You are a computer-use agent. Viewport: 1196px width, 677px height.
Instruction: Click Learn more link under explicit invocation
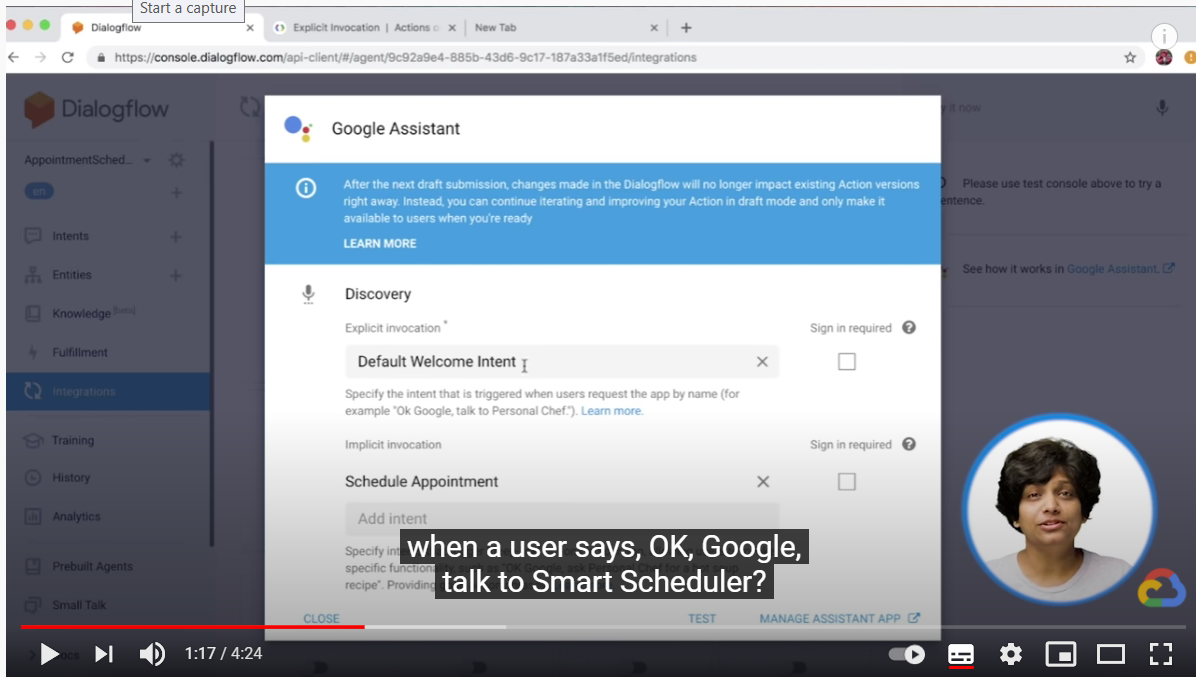pos(612,411)
